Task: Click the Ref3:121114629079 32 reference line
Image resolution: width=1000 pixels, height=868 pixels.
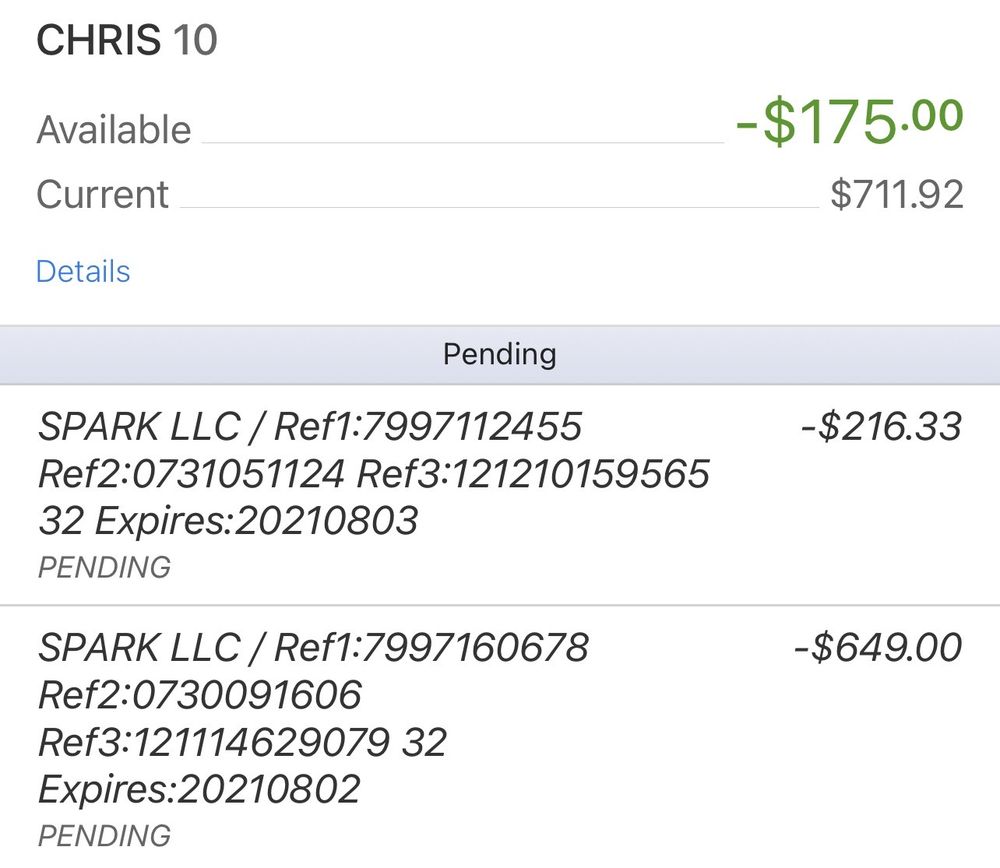Action: 242,742
